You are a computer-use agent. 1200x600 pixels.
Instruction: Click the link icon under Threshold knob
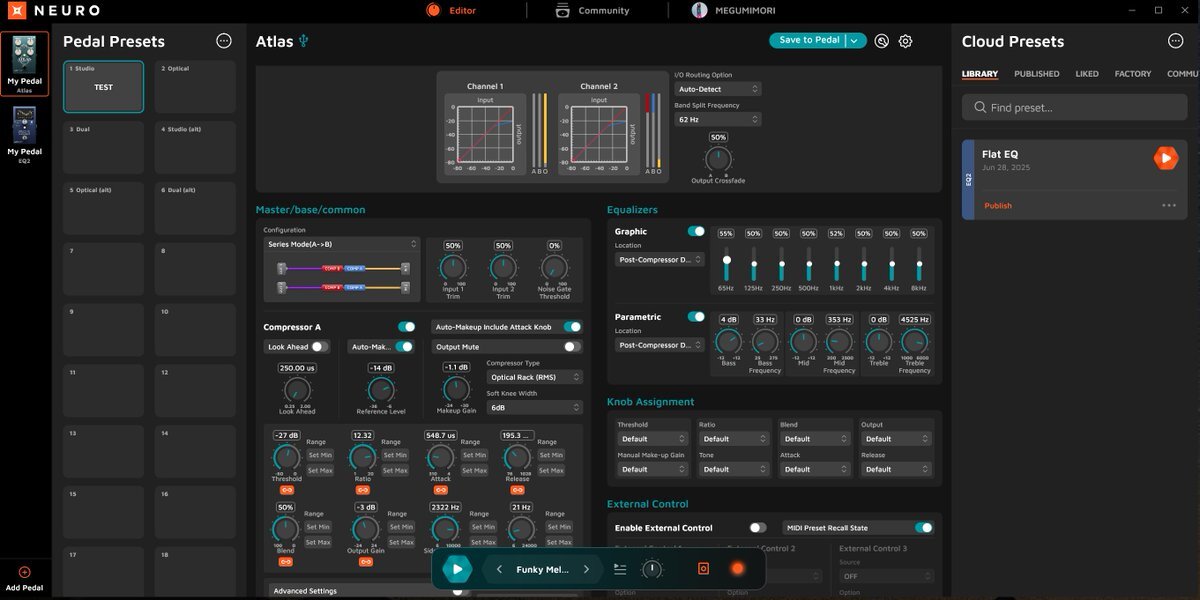[287, 490]
